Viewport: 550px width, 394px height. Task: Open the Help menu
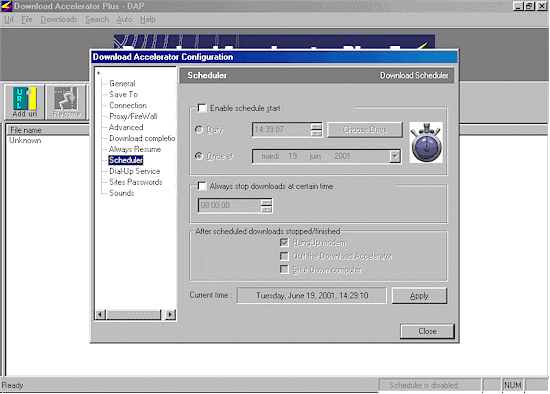pos(148,20)
